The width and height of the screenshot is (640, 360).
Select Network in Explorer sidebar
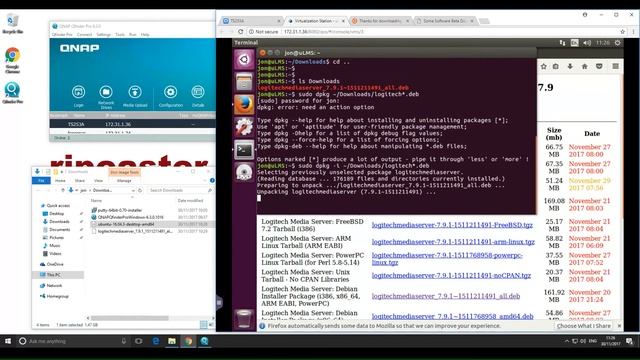tap(54, 286)
